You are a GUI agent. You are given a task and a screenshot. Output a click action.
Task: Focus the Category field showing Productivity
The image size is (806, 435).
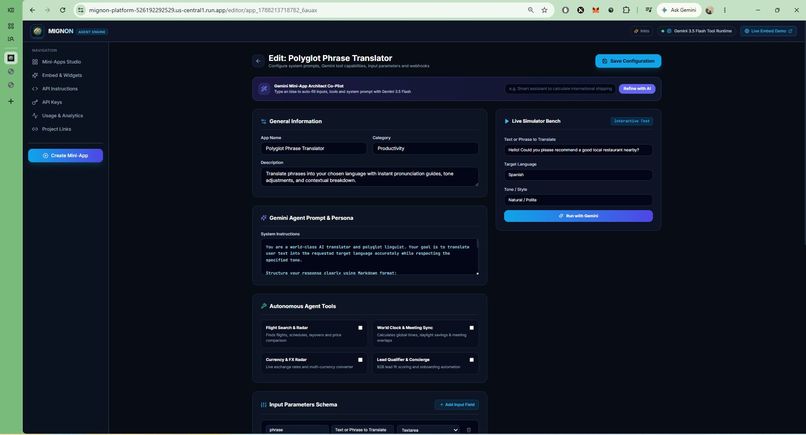[x=425, y=148]
